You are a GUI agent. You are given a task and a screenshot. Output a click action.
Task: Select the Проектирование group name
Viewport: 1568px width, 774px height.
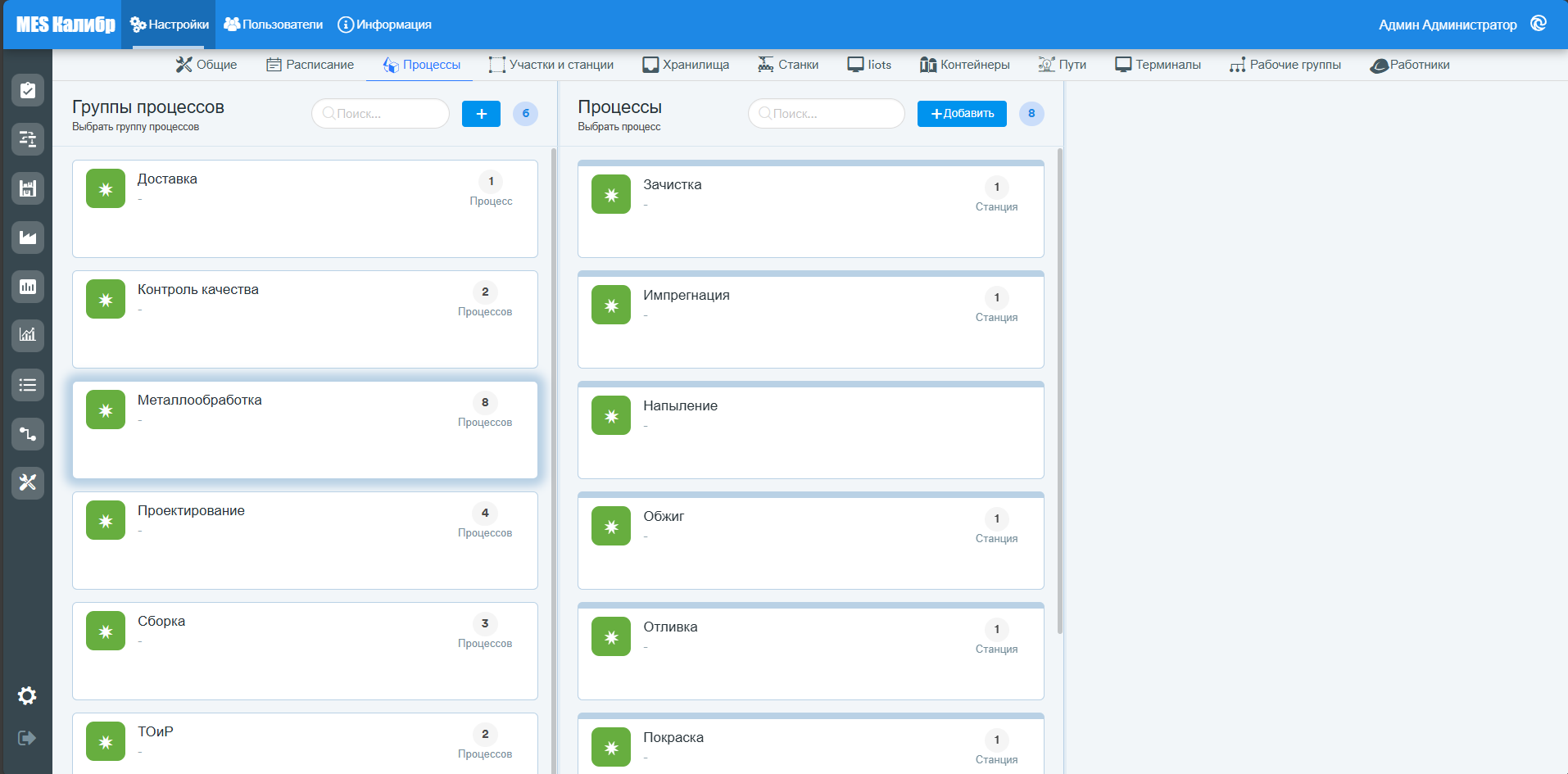(x=191, y=511)
